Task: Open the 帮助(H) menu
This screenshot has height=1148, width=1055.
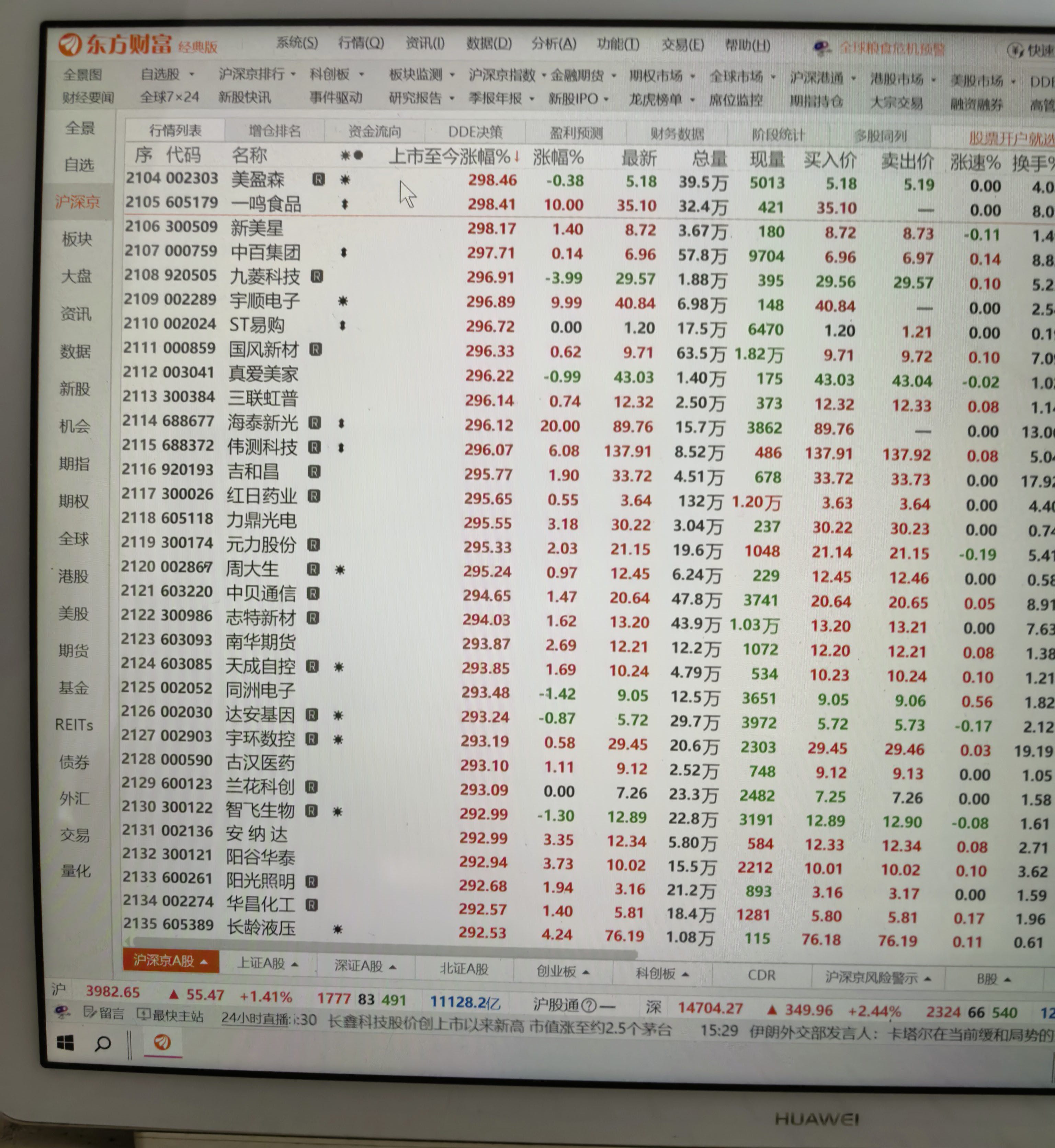Action: (747, 45)
